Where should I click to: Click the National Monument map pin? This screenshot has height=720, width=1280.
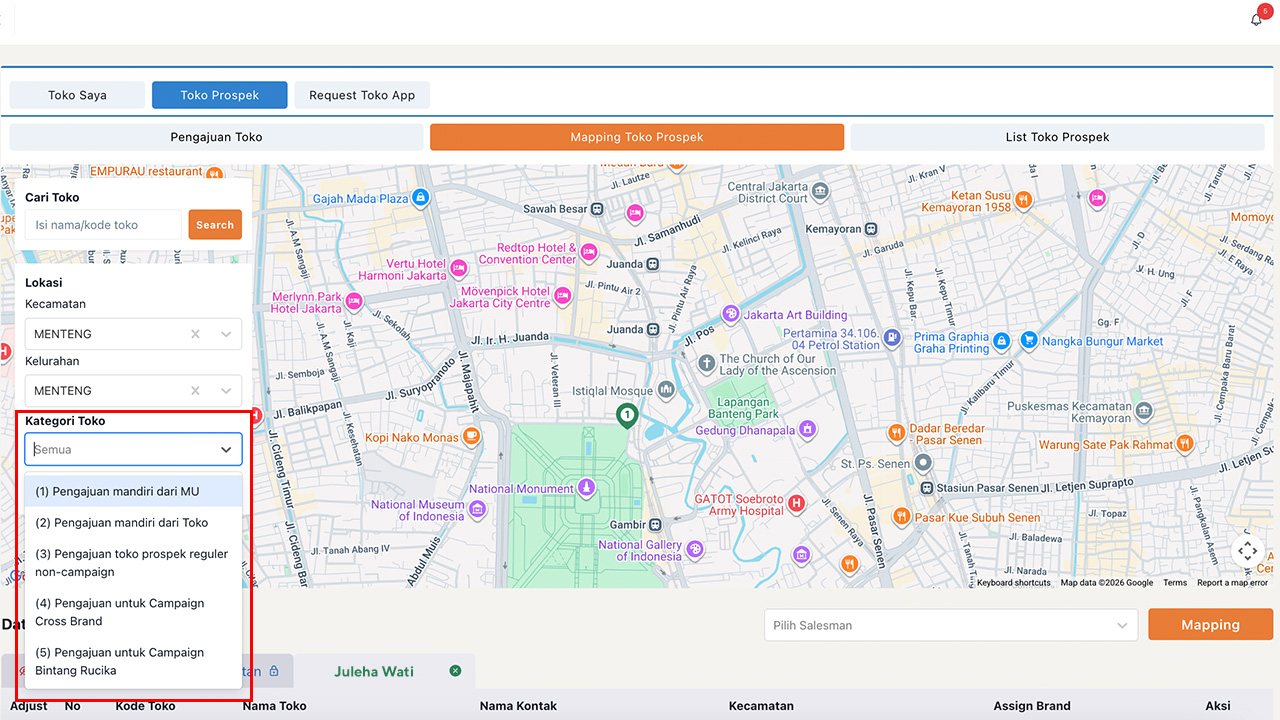click(586, 488)
